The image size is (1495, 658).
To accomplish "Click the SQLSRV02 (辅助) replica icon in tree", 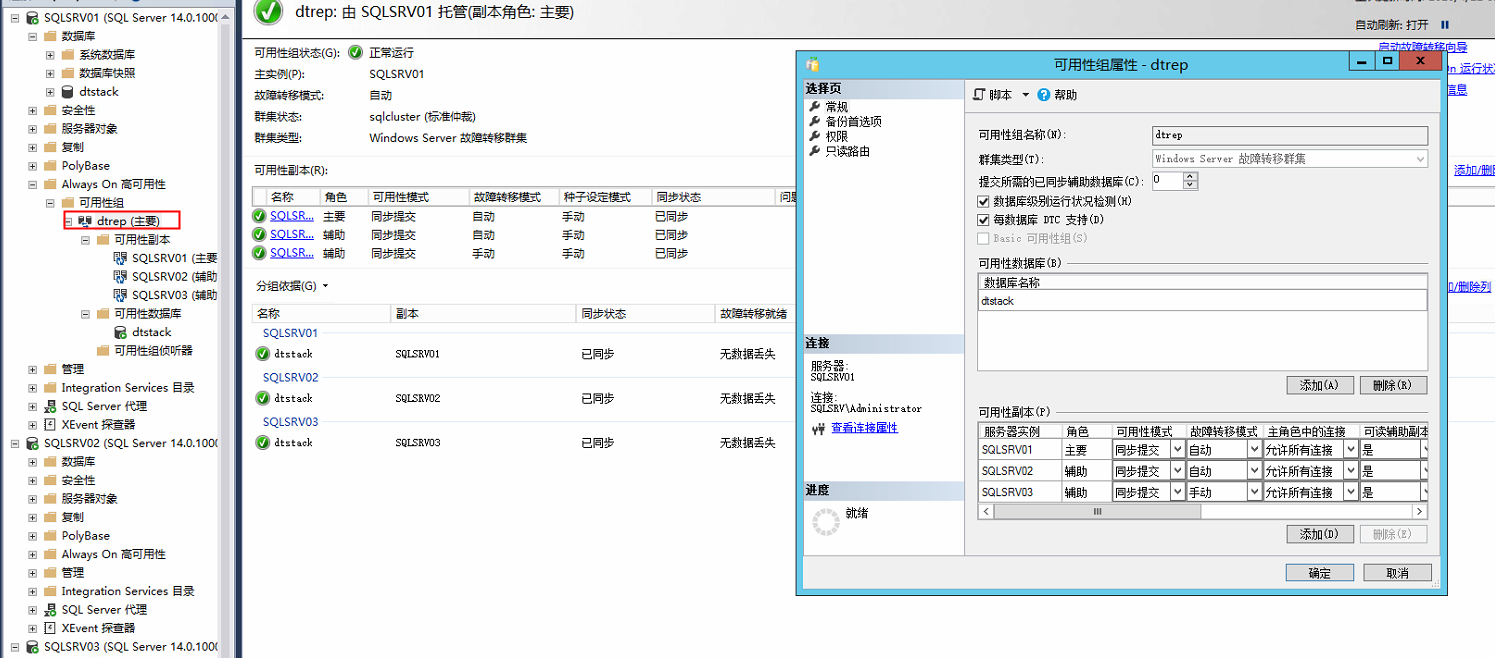I will 120,277.
